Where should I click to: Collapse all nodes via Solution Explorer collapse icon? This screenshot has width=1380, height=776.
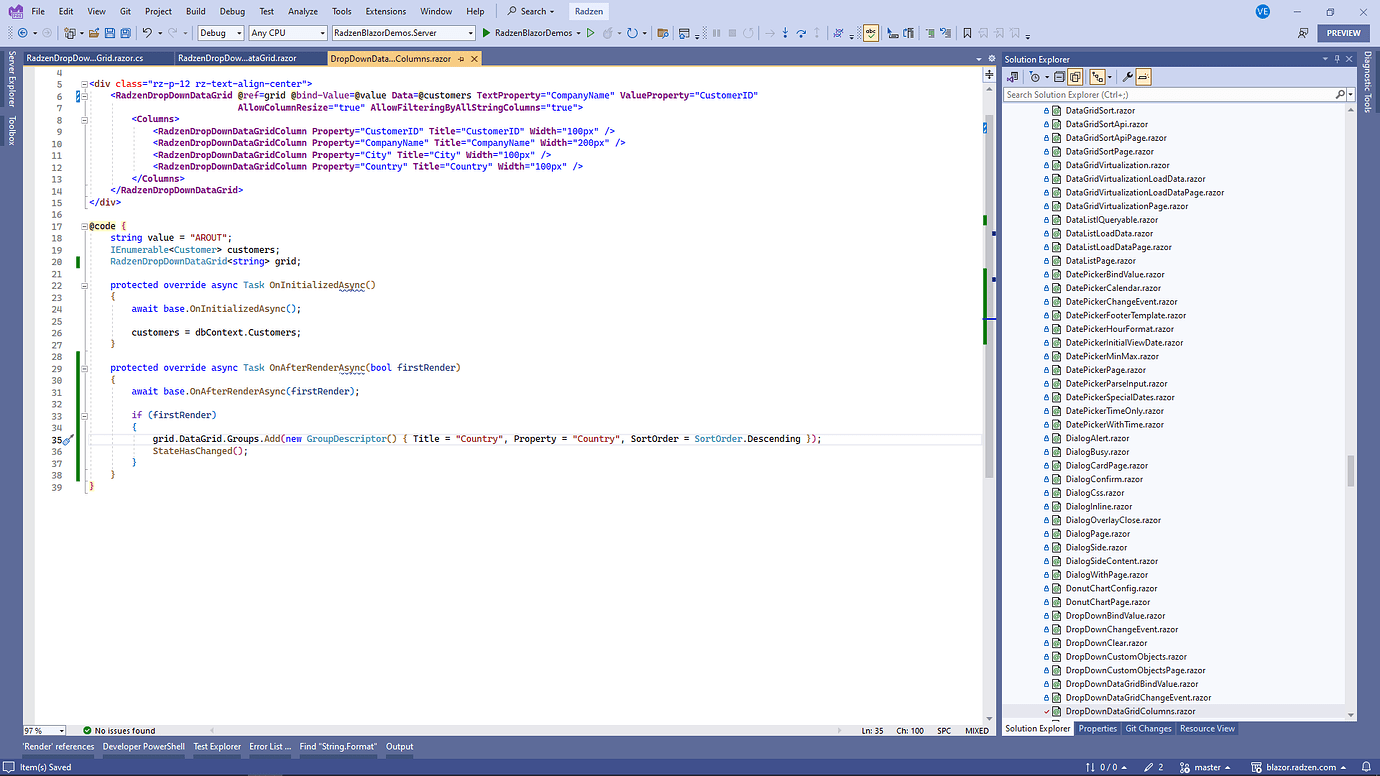point(1059,77)
